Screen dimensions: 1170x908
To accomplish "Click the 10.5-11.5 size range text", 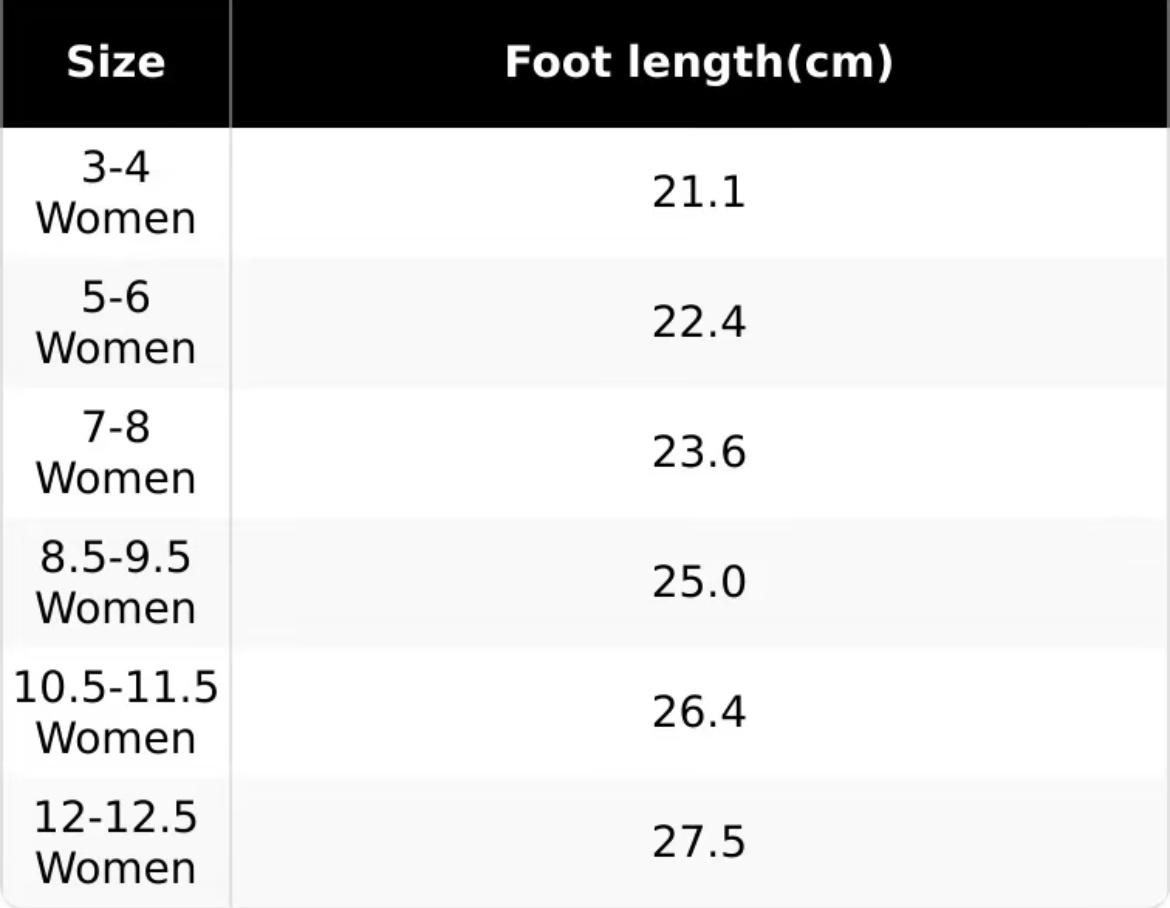I will 115,687.
